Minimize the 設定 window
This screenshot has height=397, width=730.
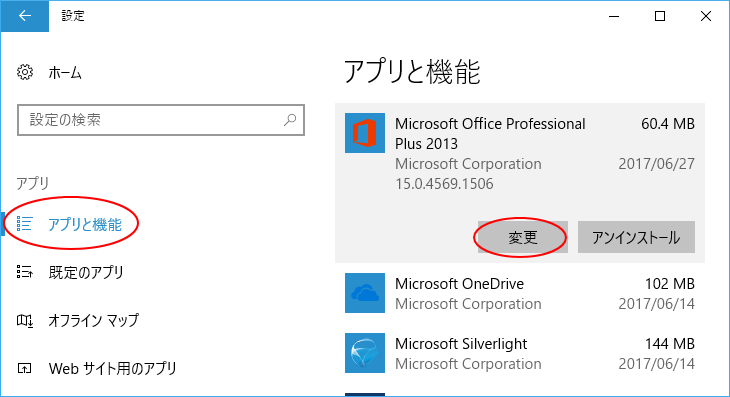tap(614, 16)
